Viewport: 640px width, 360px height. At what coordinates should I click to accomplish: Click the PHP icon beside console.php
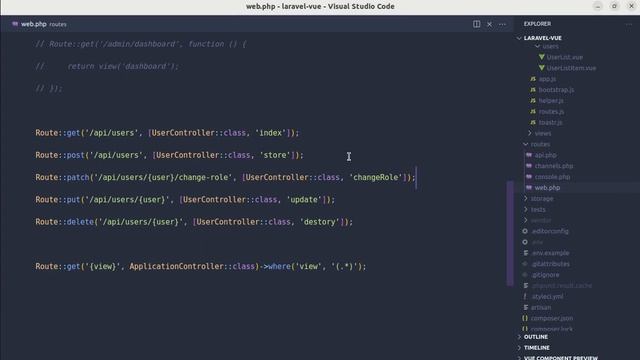click(x=529, y=177)
